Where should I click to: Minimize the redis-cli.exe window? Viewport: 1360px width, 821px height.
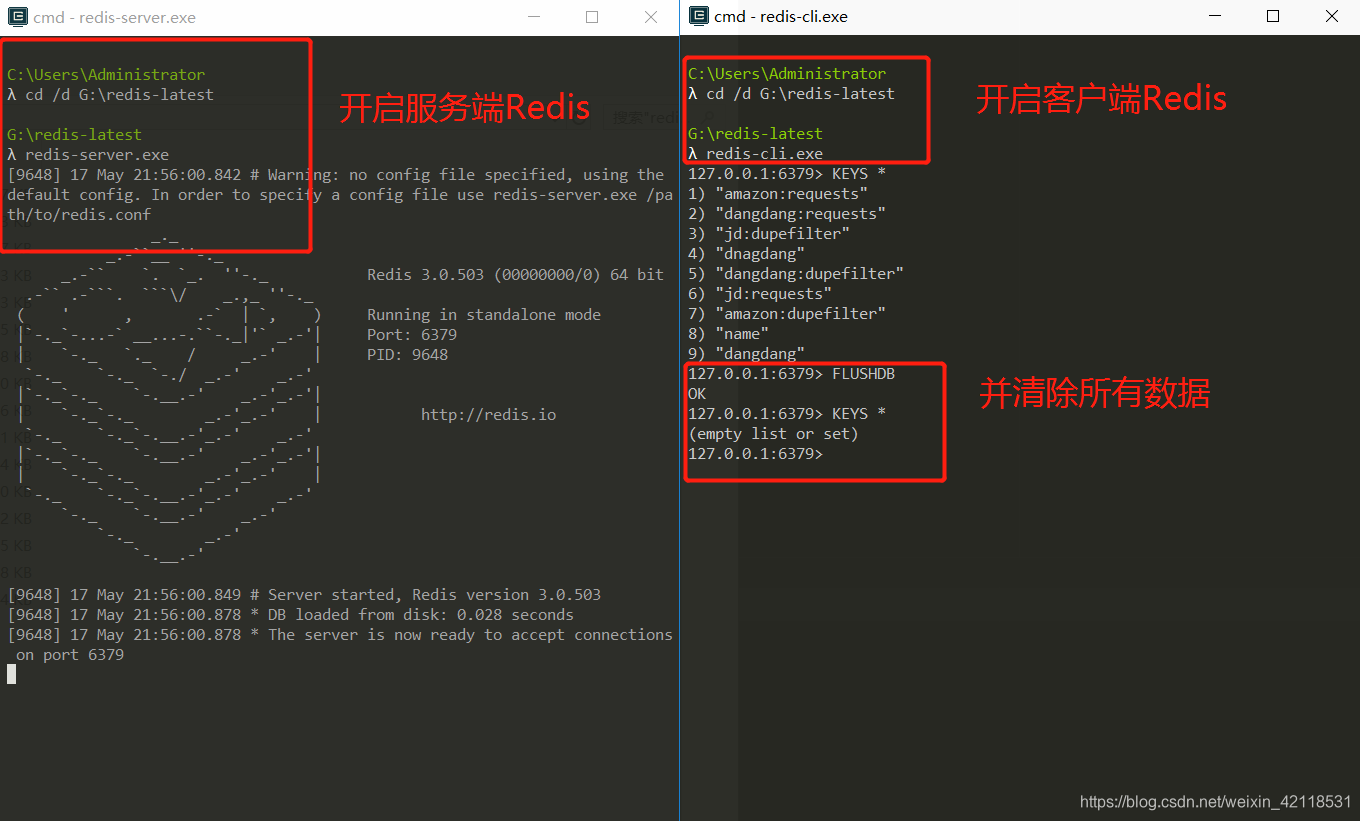coord(1215,16)
